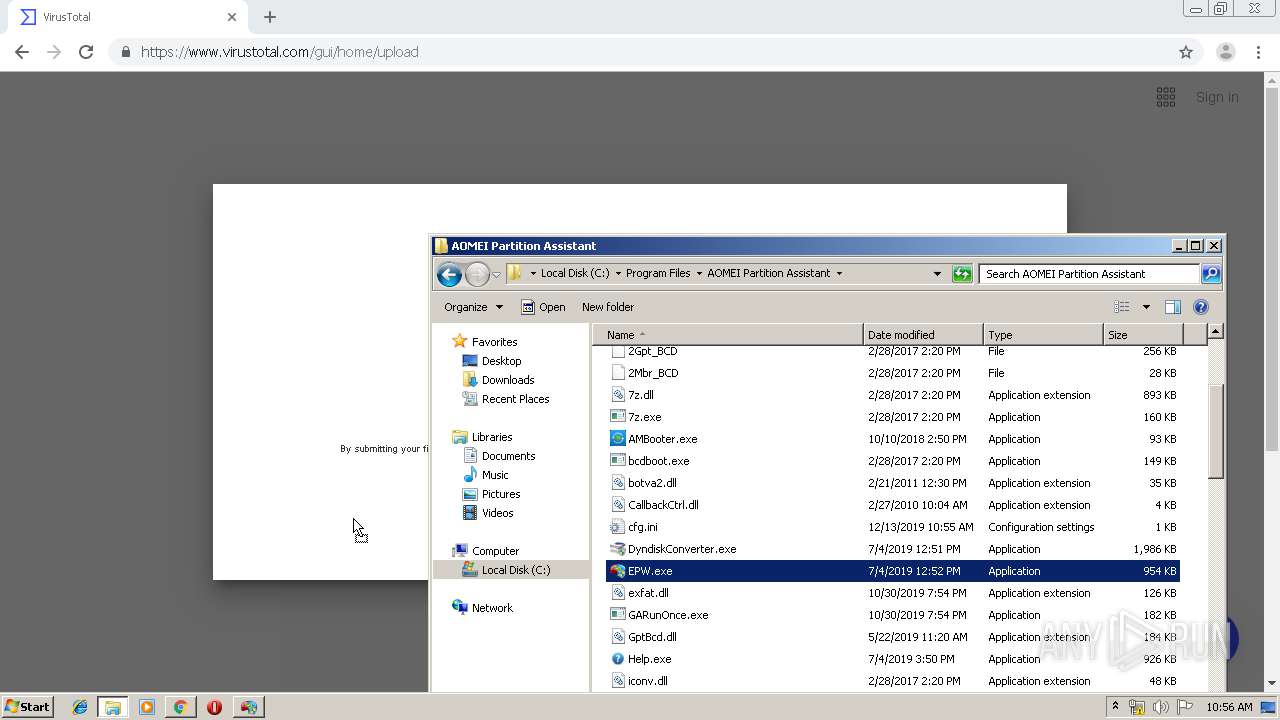This screenshot has width=1280, height=720.
Task: Open Pictures library
Action: (501, 494)
